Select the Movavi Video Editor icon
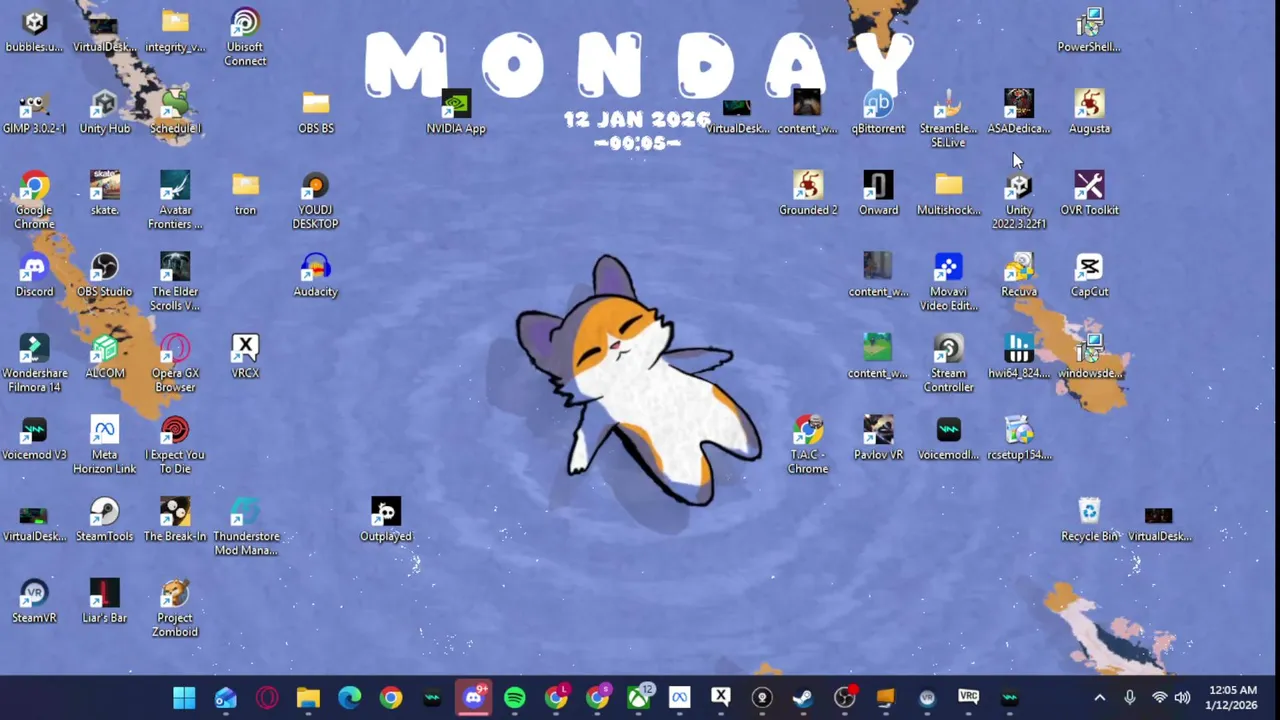1280x720 pixels. [948, 282]
